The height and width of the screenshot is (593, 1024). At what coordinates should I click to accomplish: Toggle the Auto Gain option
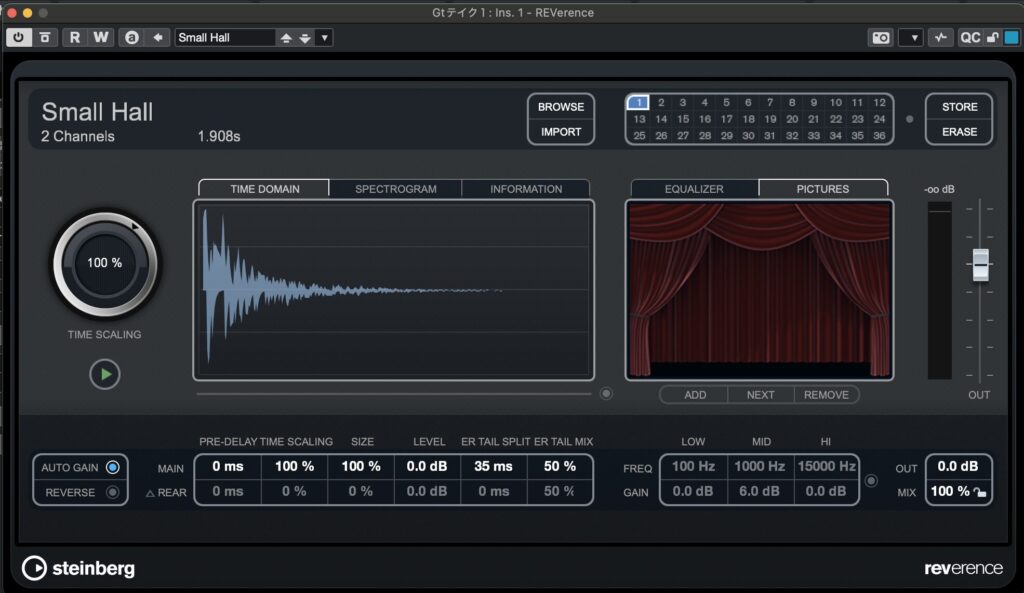[112, 467]
